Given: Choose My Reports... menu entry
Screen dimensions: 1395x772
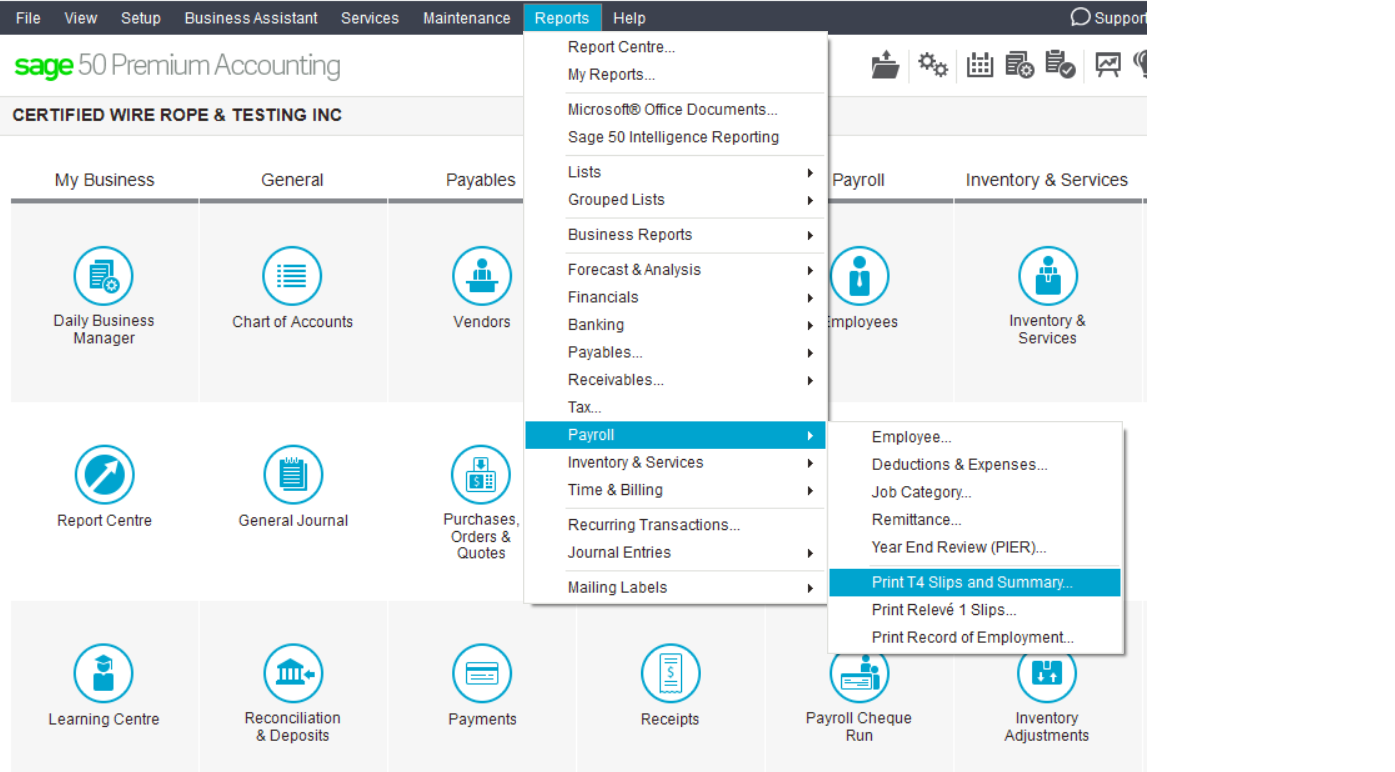Looking at the screenshot, I should click(x=675, y=75).
